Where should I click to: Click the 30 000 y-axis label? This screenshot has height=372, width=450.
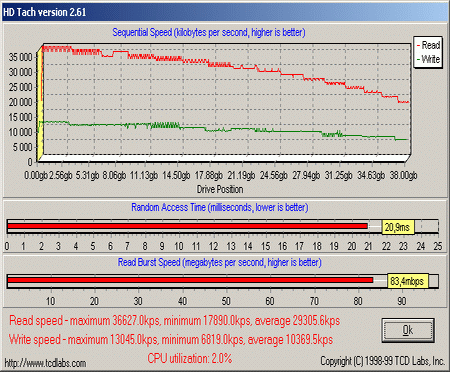pyautogui.click(x=21, y=72)
